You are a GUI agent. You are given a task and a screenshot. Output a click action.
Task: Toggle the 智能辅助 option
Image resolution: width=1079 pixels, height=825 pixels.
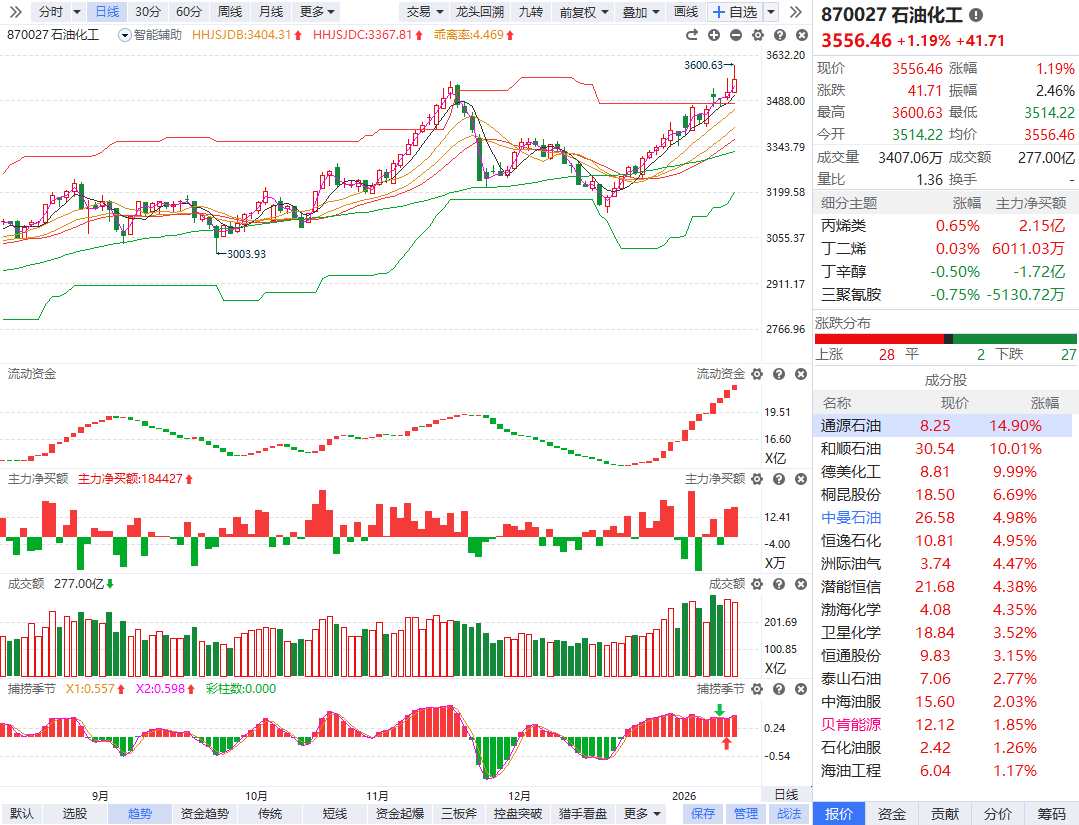point(150,35)
